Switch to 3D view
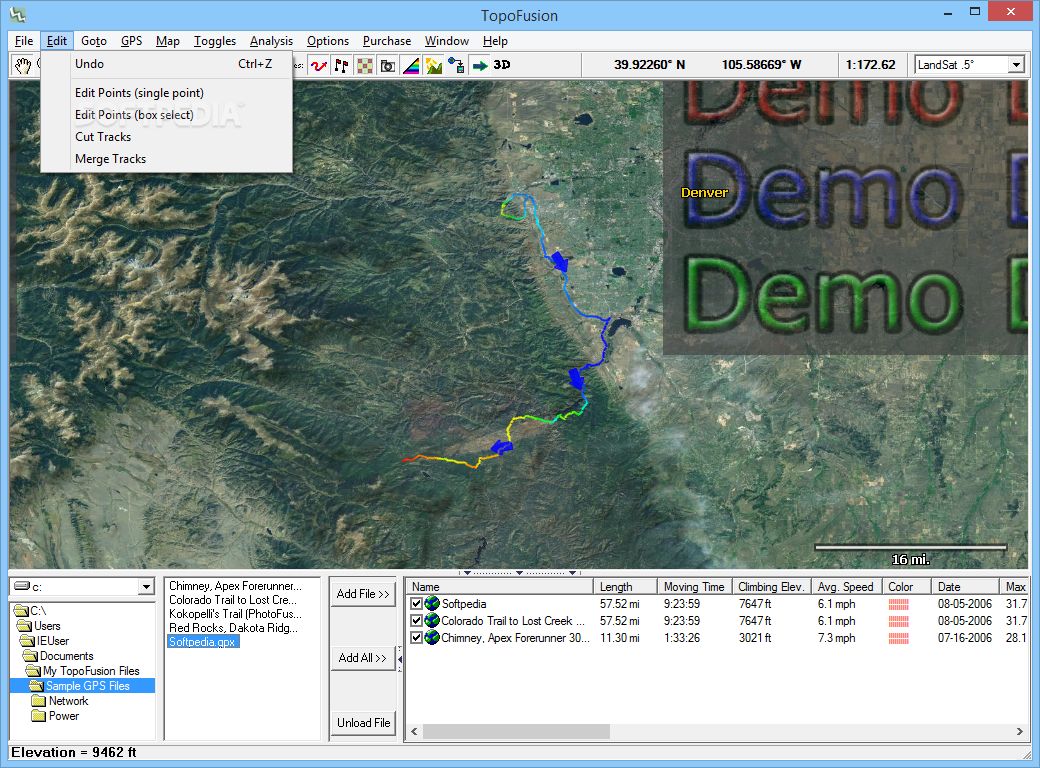The height and width of the screenshot is (768, 1040). click(502, 65)
